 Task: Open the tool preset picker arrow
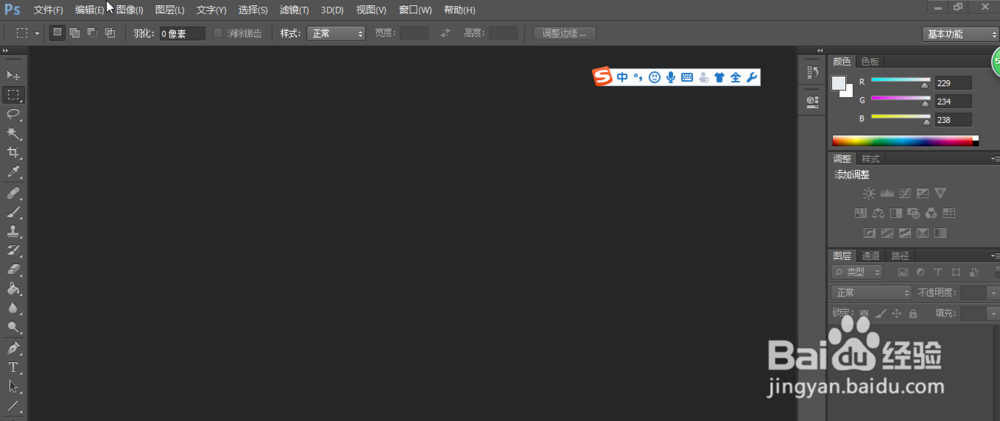coord(37,33)
